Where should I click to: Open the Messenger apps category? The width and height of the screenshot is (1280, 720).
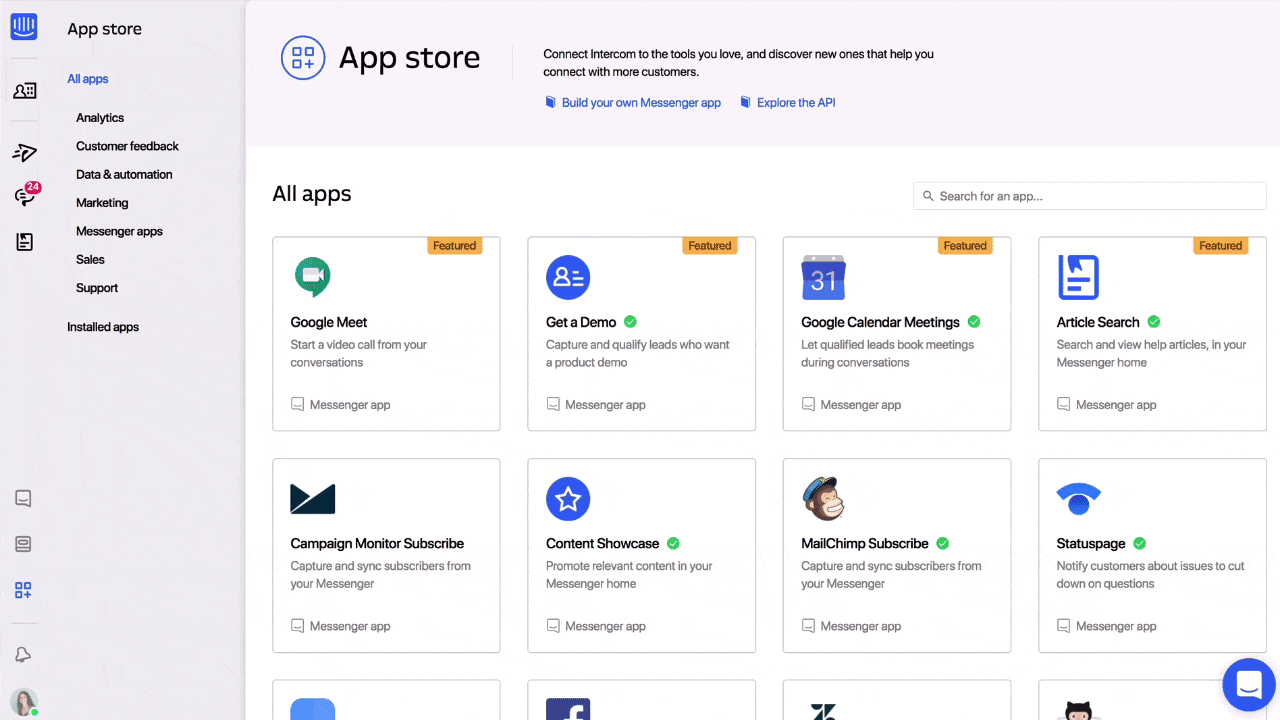tap(119, 231)
